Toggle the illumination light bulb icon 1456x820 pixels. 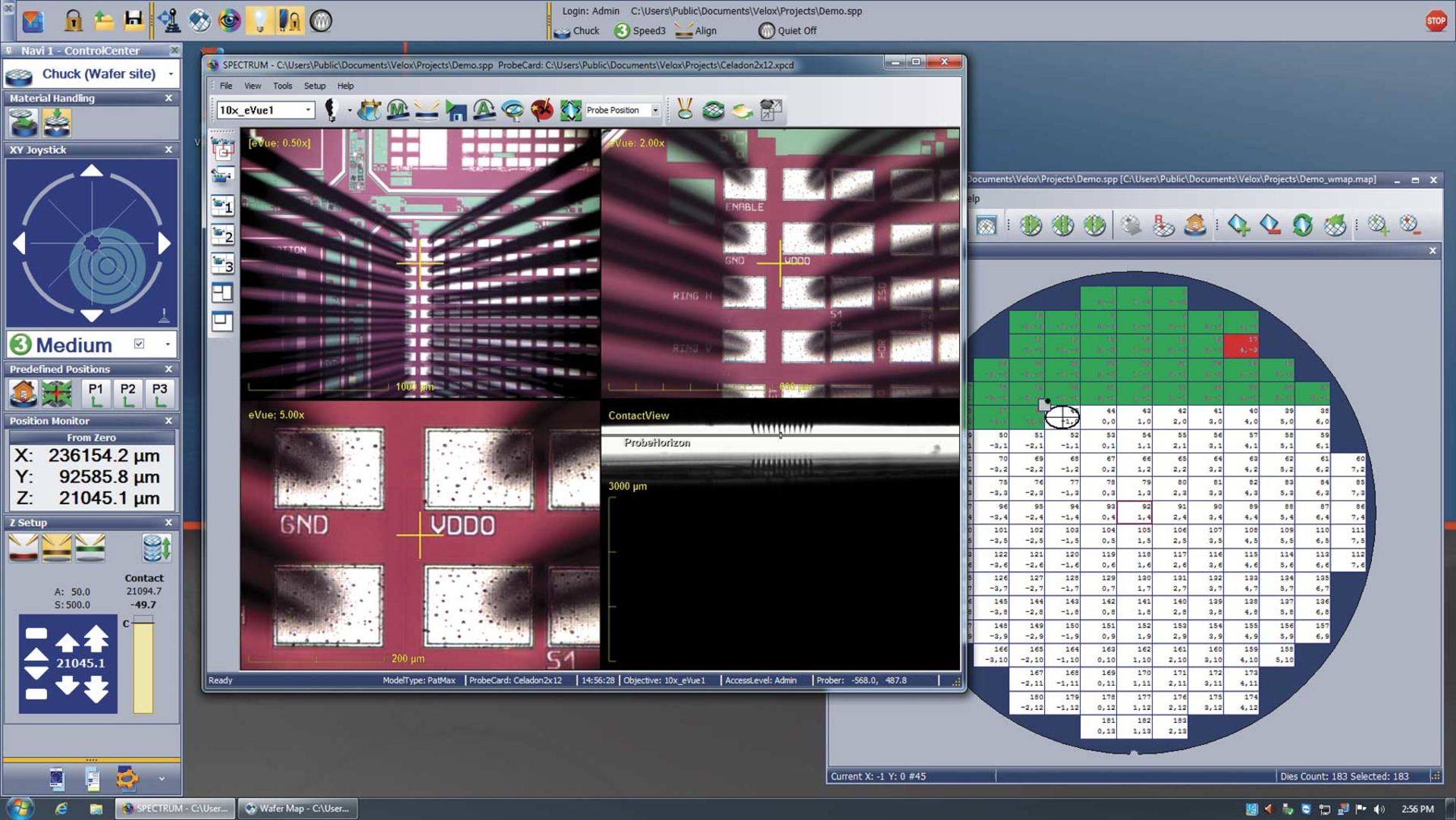click(x=259, y=21)
